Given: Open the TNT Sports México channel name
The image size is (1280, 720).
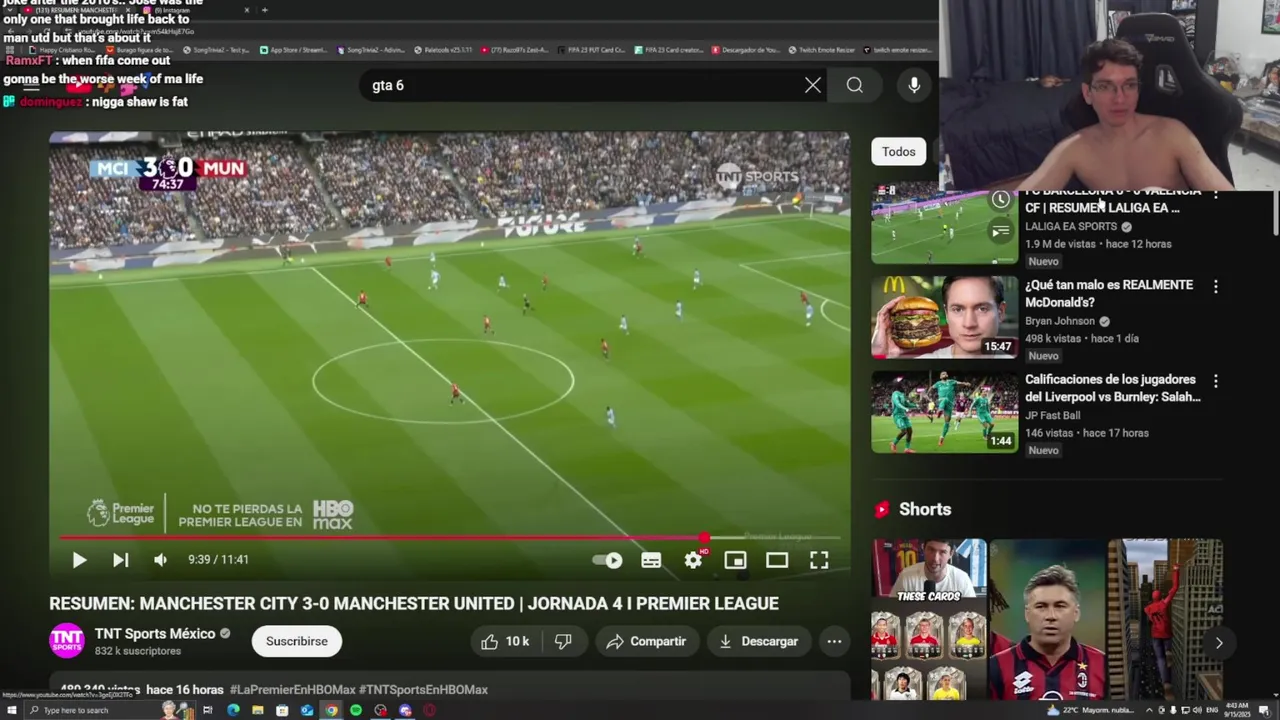Looking at the screenshot, I should 155,633.
